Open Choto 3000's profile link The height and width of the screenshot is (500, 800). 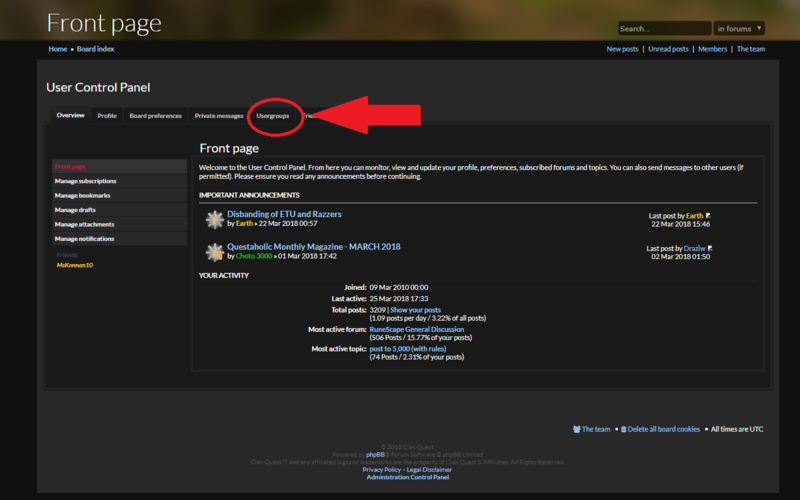[254, 256]
